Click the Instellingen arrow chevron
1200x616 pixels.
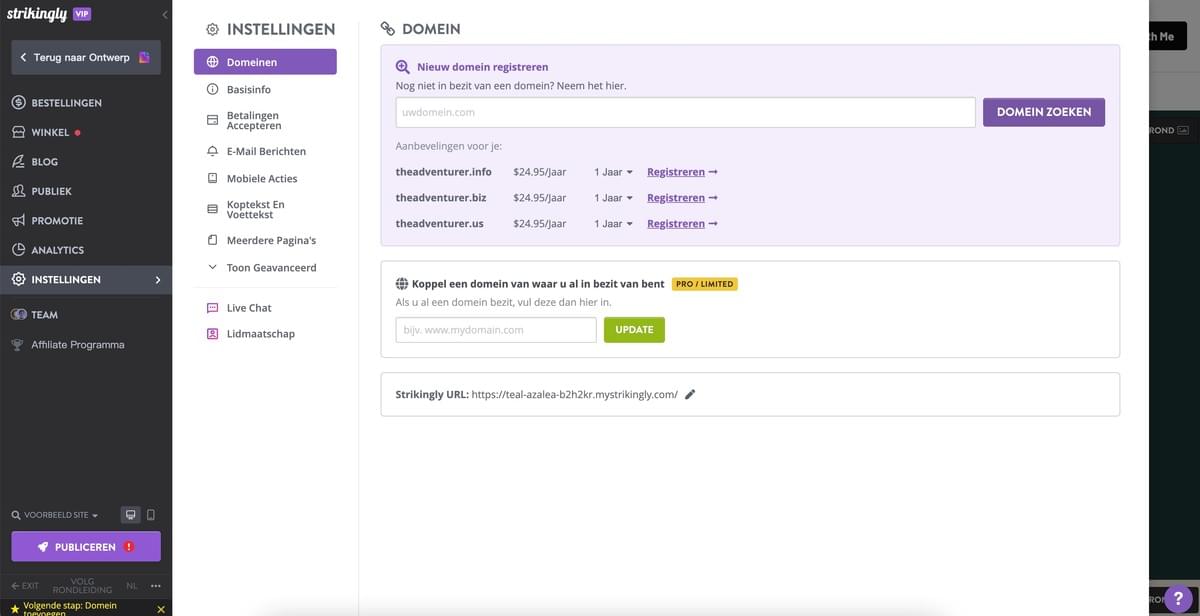[157, 280]
